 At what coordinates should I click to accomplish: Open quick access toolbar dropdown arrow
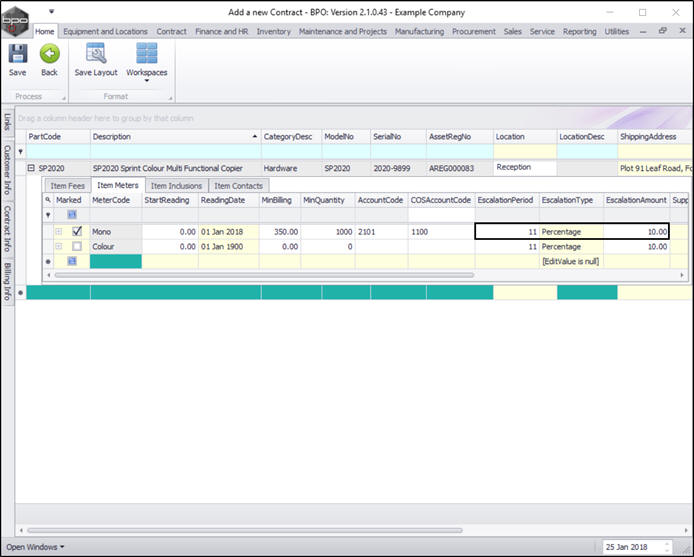coord(51,11)
